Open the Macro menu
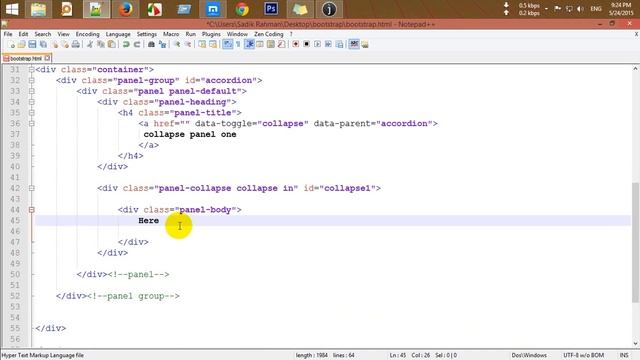This screenshot has width=640, height=360. tap(171, 34)
